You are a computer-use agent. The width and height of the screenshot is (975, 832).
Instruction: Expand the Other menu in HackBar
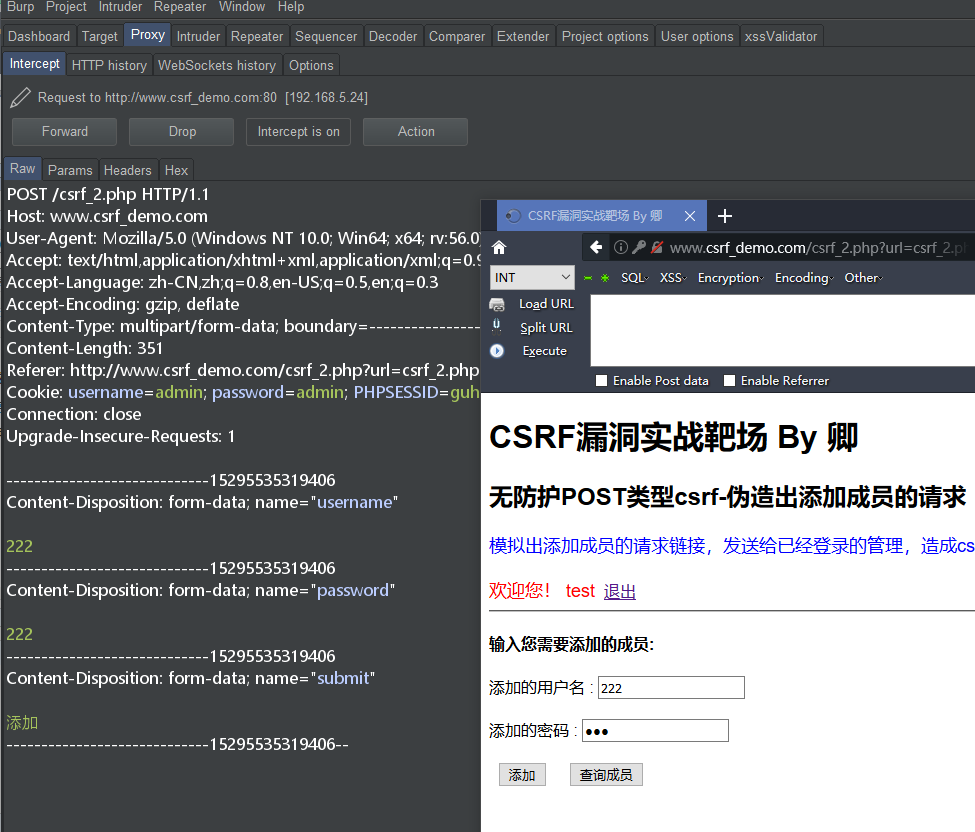[863, 278]
